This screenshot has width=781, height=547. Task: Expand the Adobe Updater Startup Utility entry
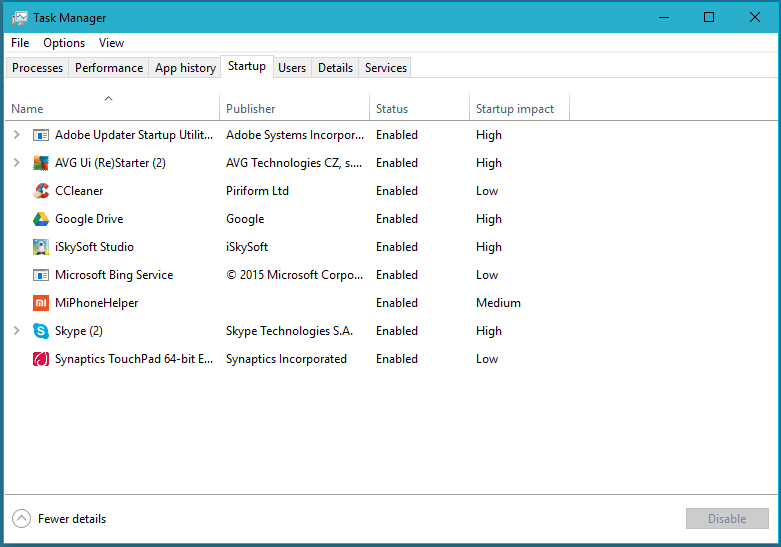click(16, 135)
